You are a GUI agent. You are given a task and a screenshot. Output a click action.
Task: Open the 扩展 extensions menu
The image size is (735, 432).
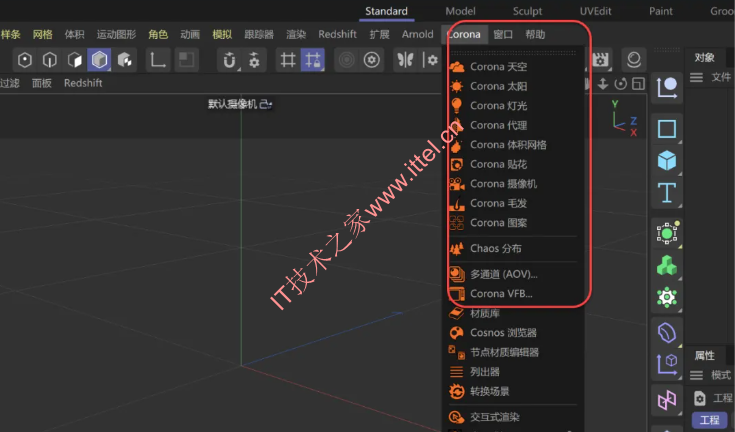[x=379, y=34]
